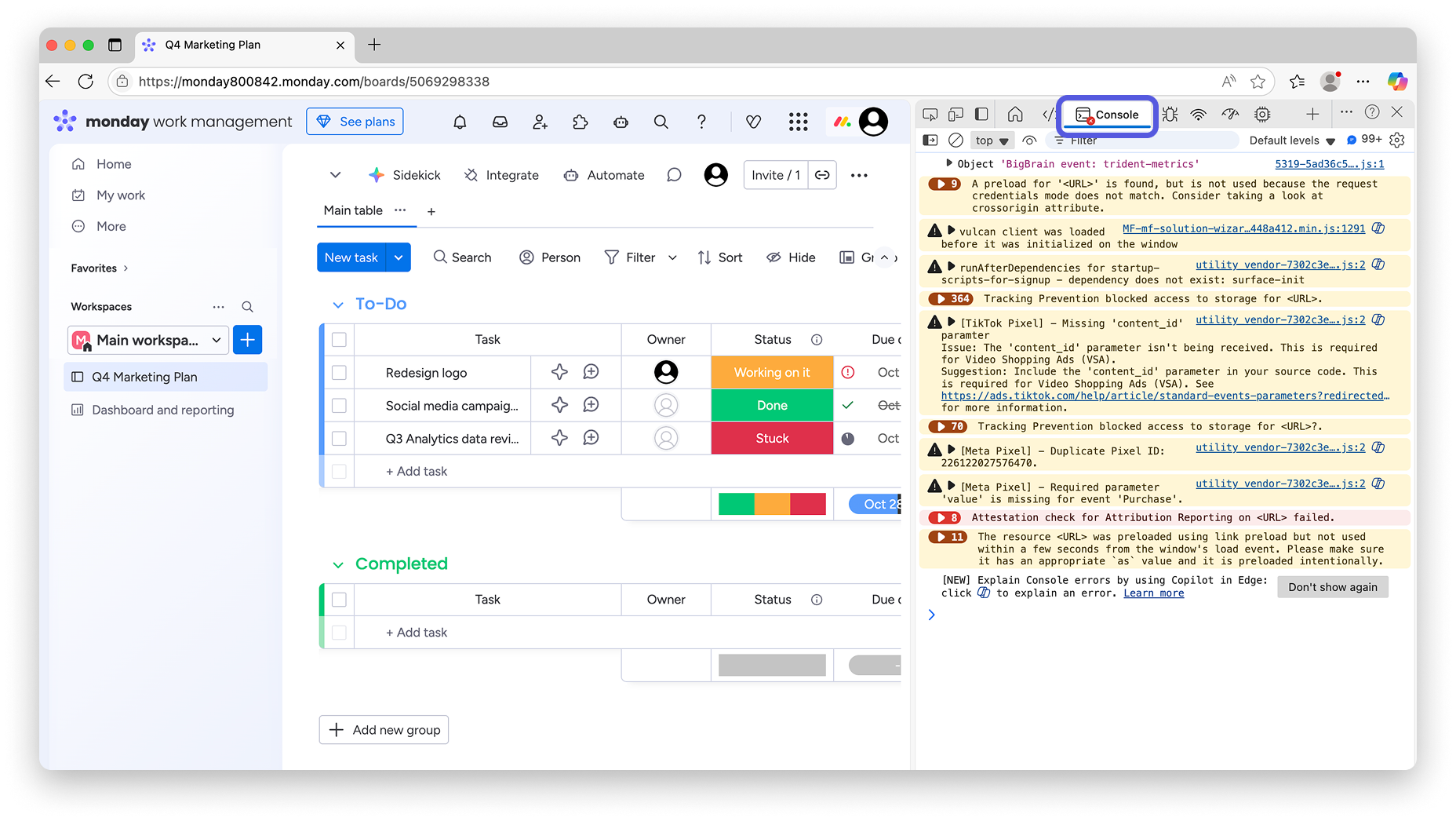The height and width of the screenshot is (821, 1456).
Task: Click the invite members icon
Action: click(x=540, y=122)
